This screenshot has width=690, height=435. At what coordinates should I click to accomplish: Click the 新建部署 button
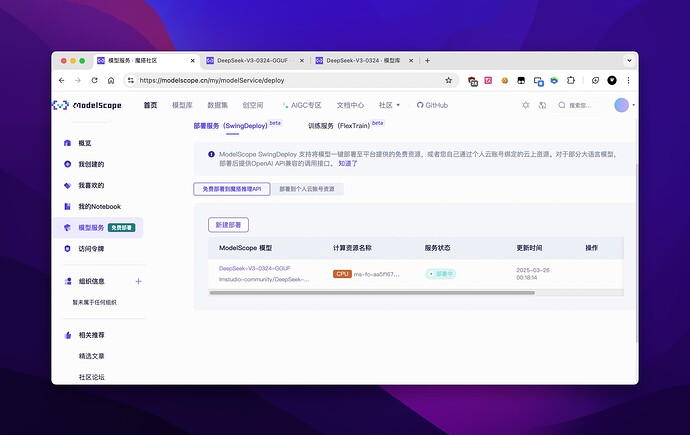point(228,225)
